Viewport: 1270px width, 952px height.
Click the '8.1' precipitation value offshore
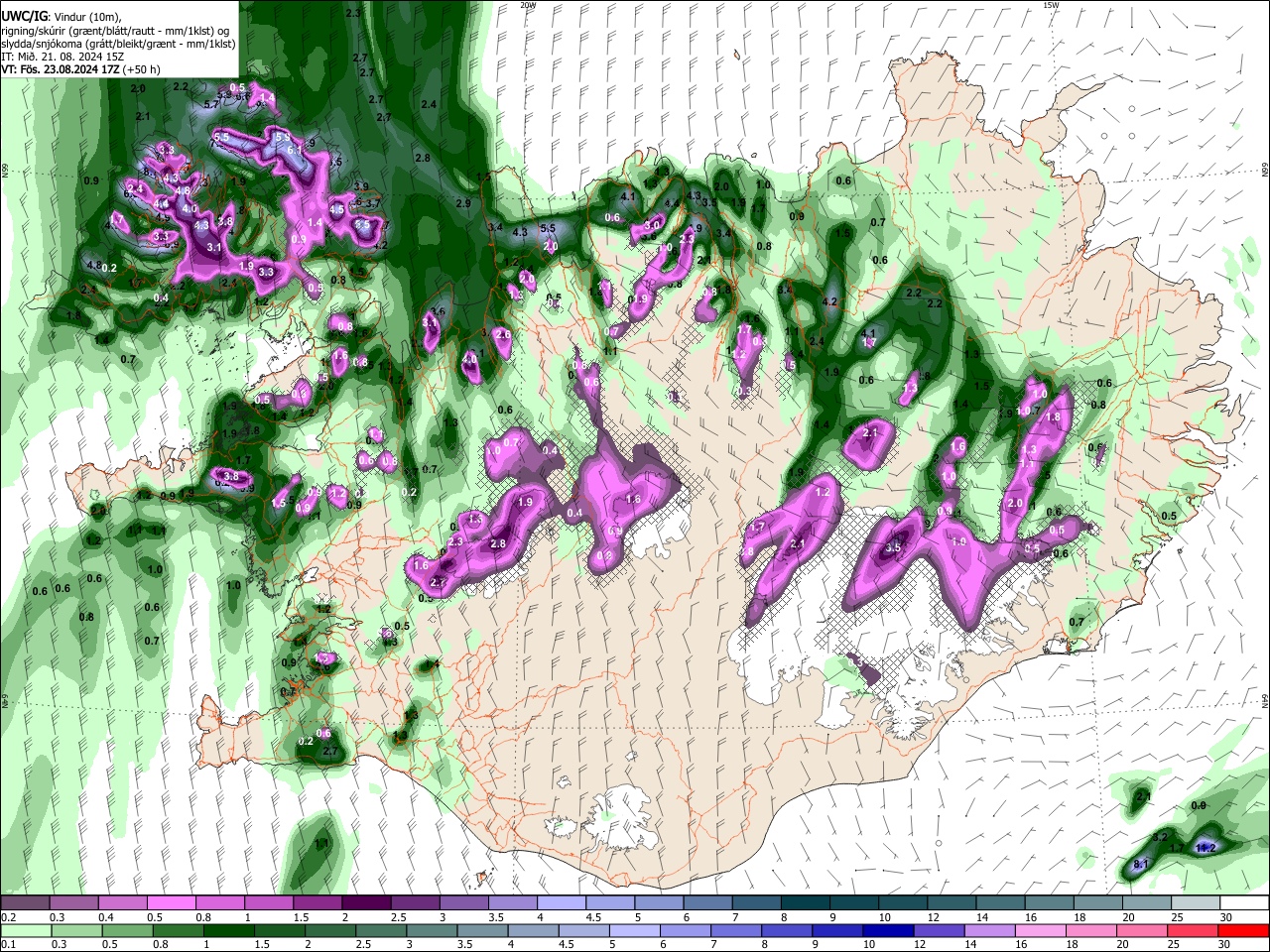tap(1141, 865)
